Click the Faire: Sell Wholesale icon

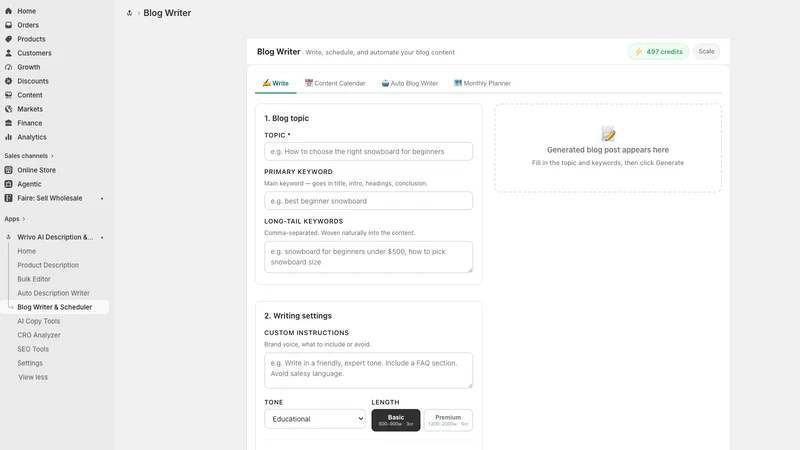[x=8, y=198]
